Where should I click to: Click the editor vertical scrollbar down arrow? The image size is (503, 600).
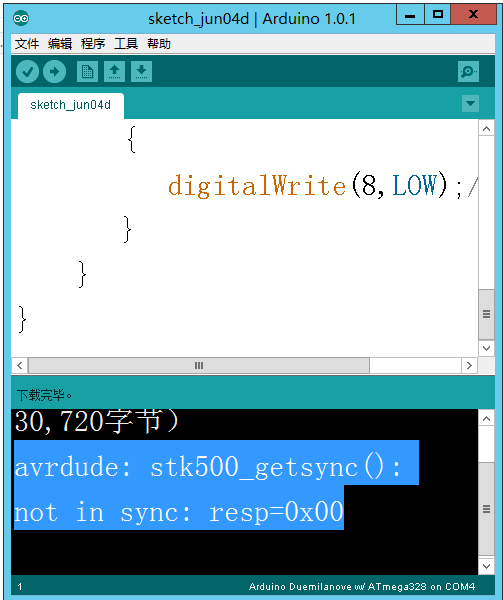(487, 348)
